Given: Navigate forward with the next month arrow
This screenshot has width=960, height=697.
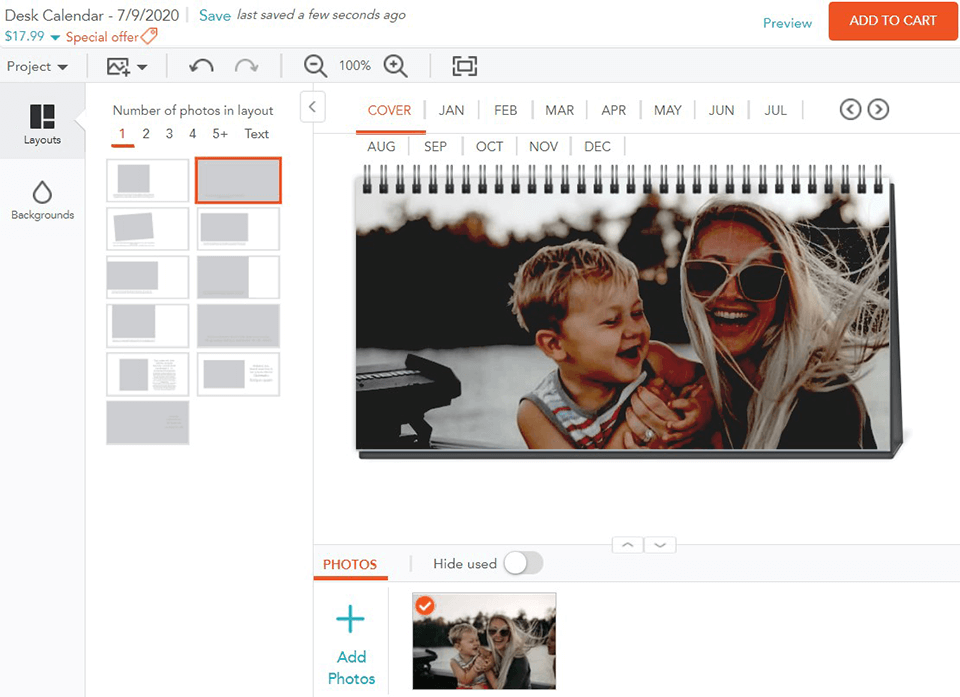Looking at the screenshot, I should point(878,109).
